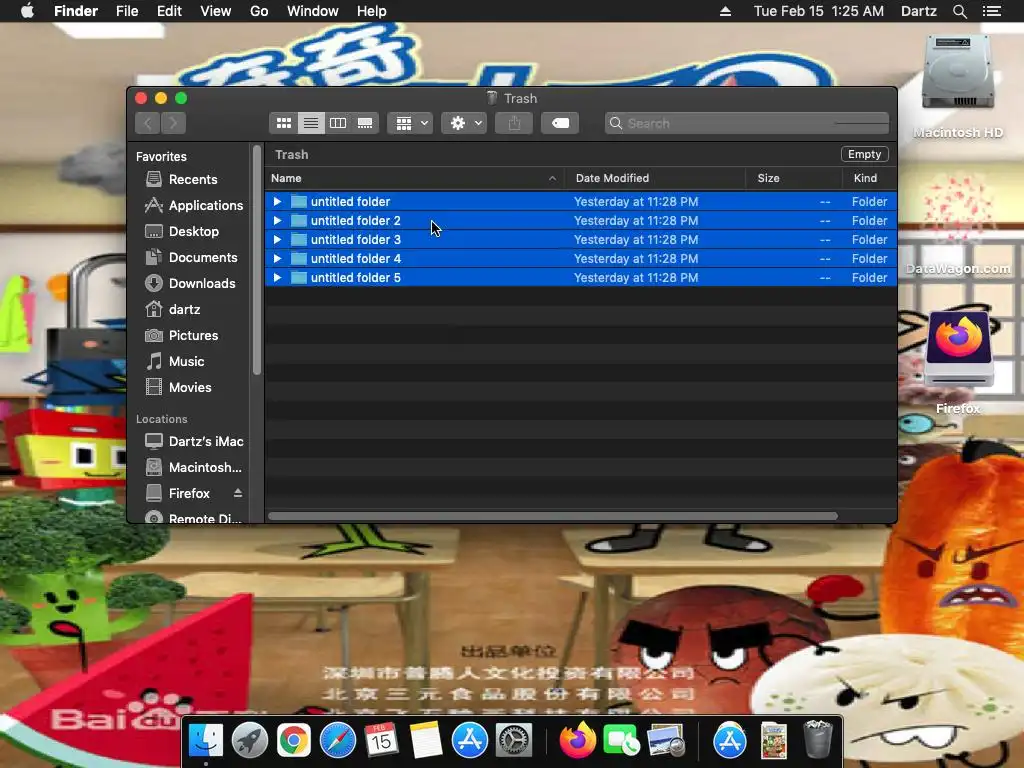Image resolution: width=1024 pixels, height=768 pixels.
Task: Go back with the back arrow
Action: (148, 123)
